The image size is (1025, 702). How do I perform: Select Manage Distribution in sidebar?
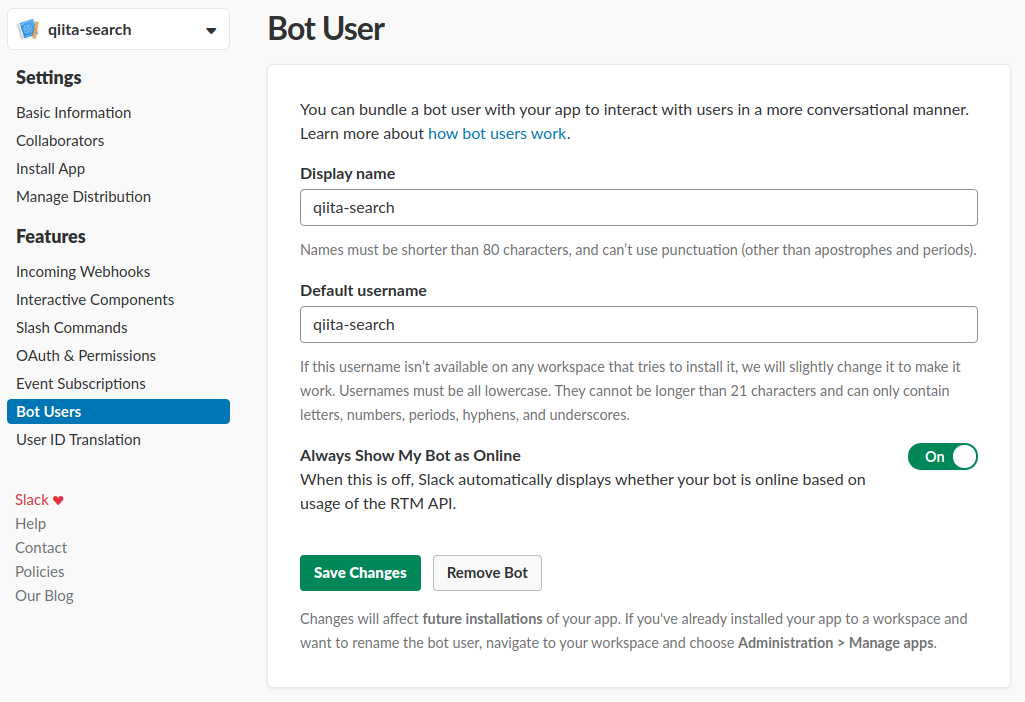[x=83, y=197]
